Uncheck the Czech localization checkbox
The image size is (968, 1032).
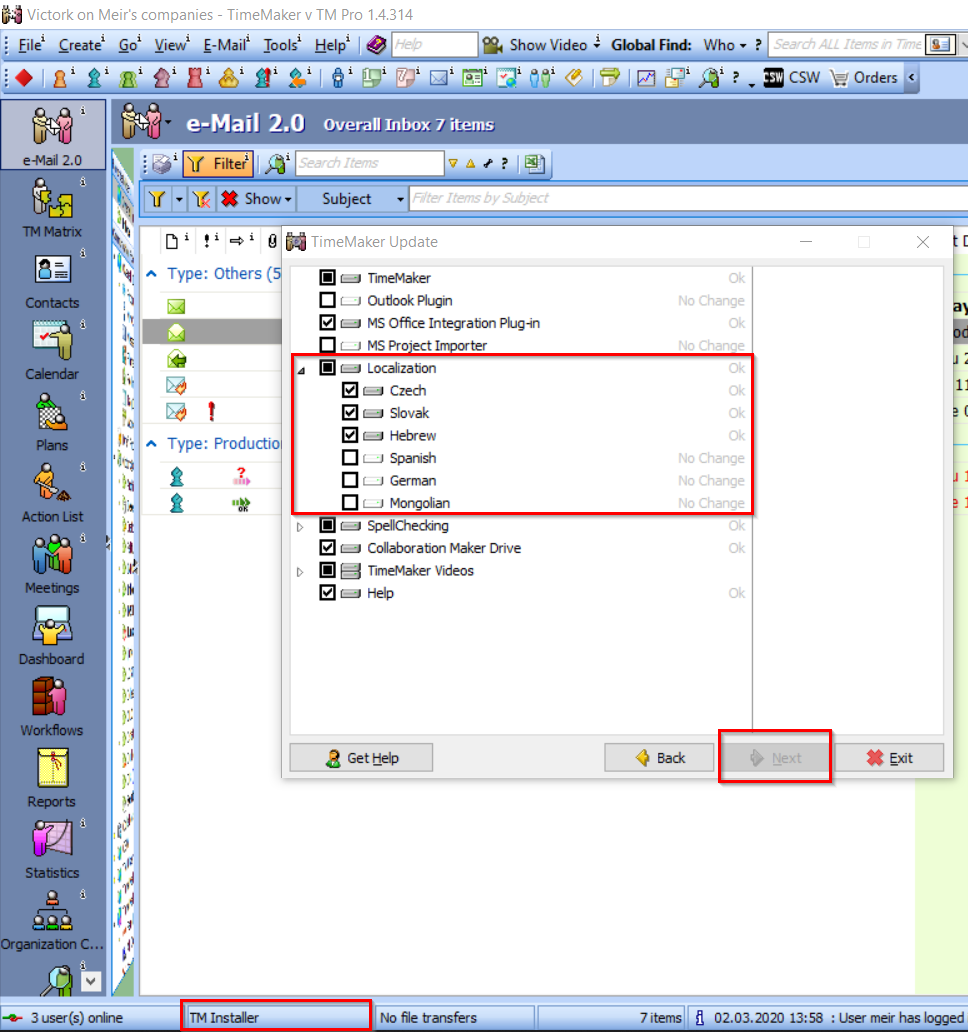tap(350, 390)
